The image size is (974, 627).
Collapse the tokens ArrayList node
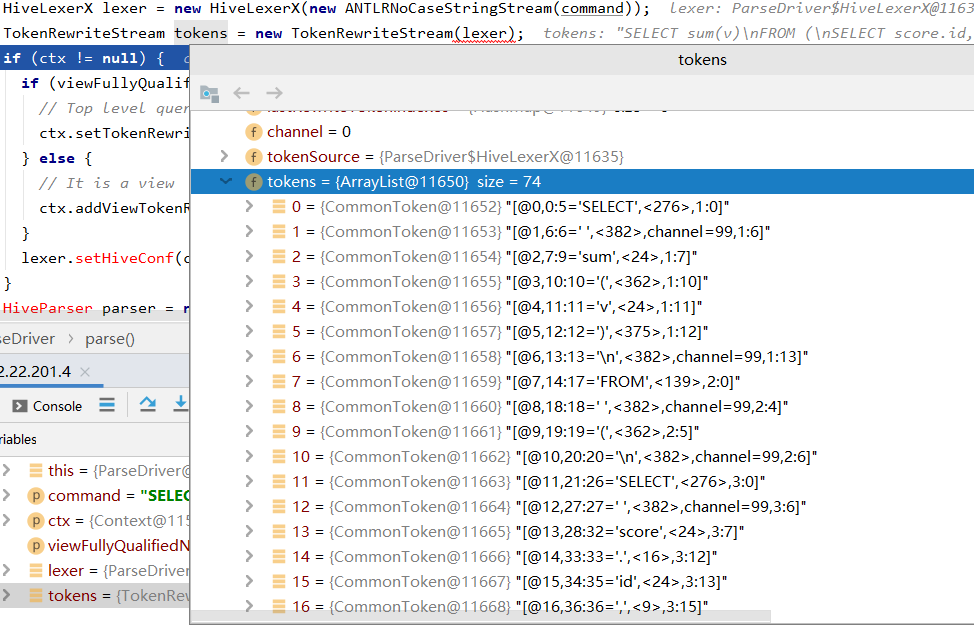(225, 181)
